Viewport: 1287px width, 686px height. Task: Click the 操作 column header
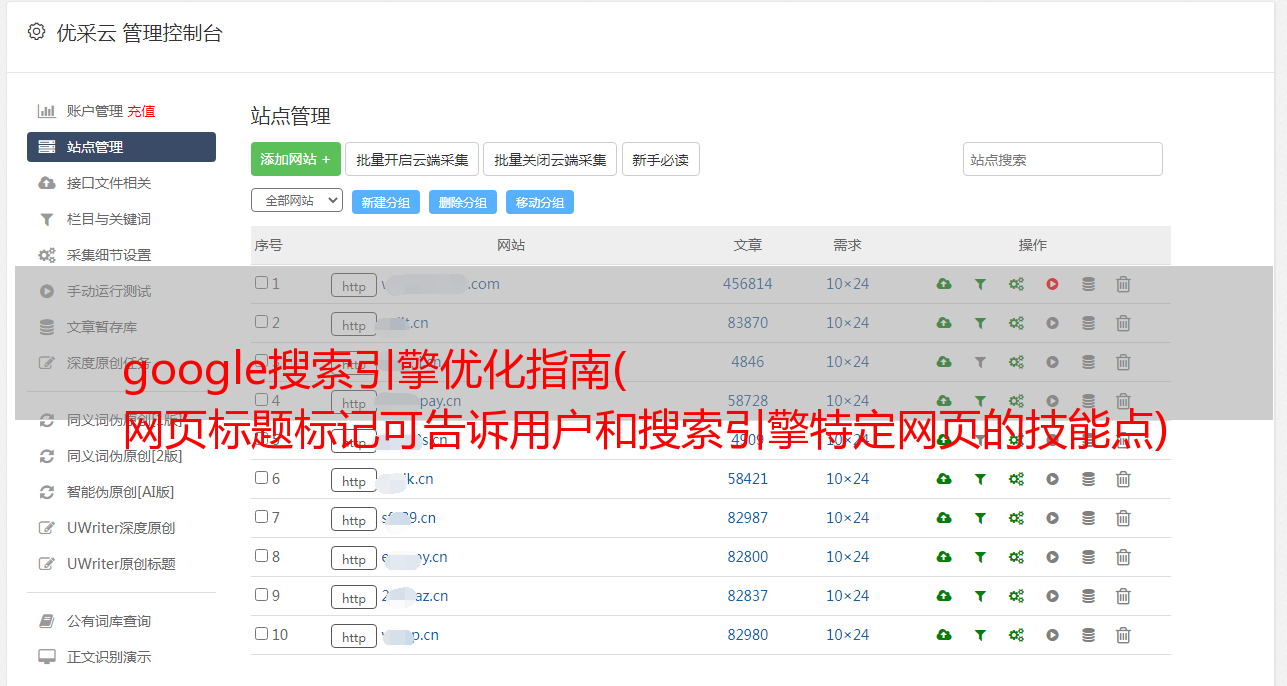pos(1033,245)
